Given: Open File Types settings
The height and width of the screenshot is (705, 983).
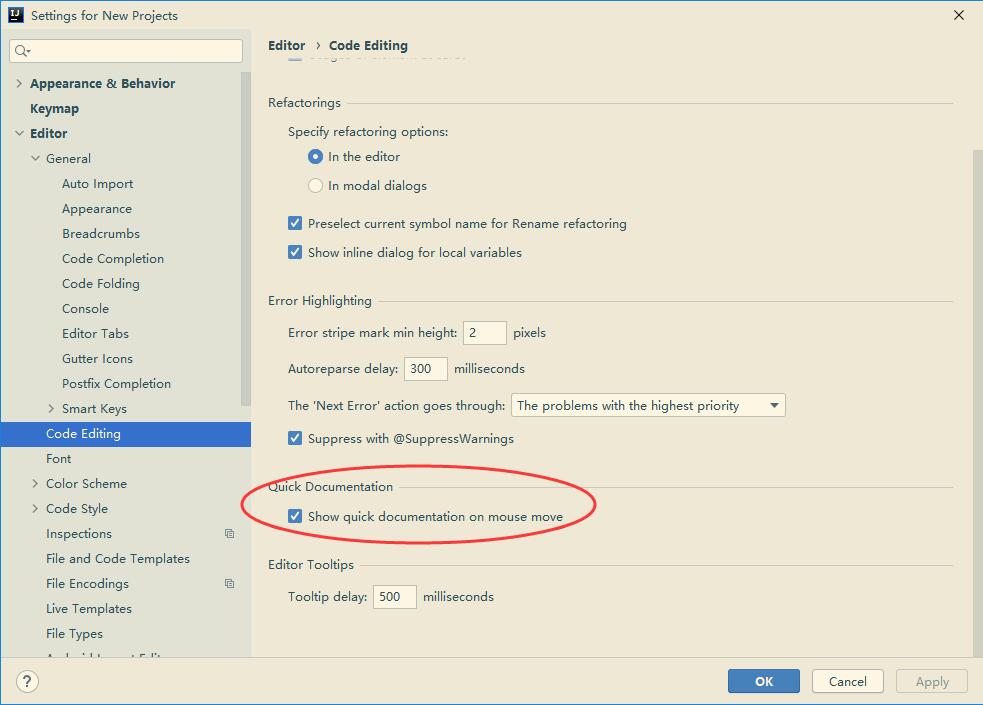Looking at the screenshot, I should [x=74, y=634].
